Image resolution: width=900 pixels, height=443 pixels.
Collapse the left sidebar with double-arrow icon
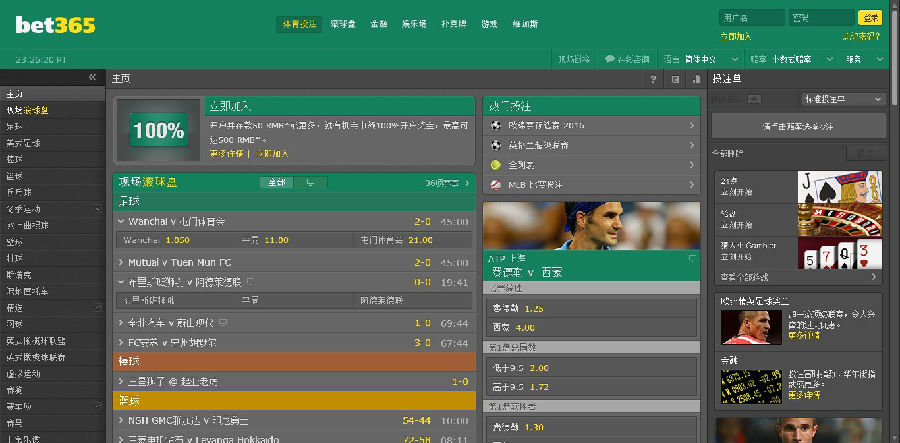pyautogui.click(x=92, y=77)
